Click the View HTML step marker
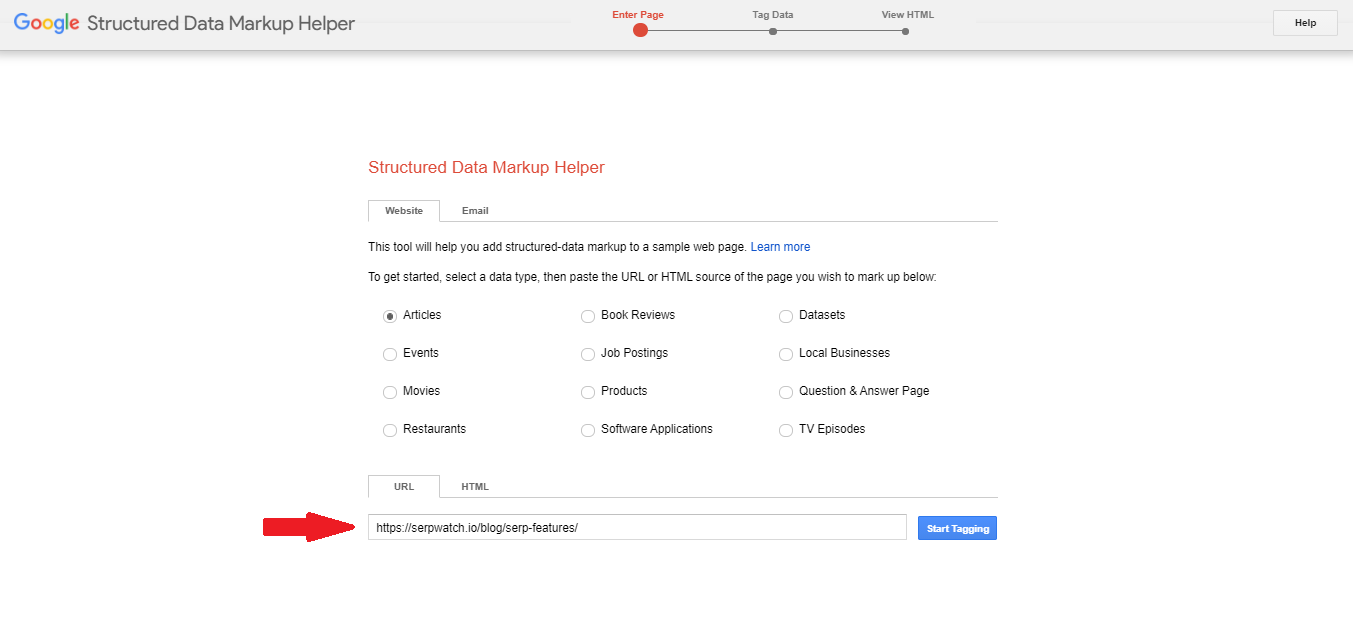The image size is (1353, 628). tap(905, 31)
